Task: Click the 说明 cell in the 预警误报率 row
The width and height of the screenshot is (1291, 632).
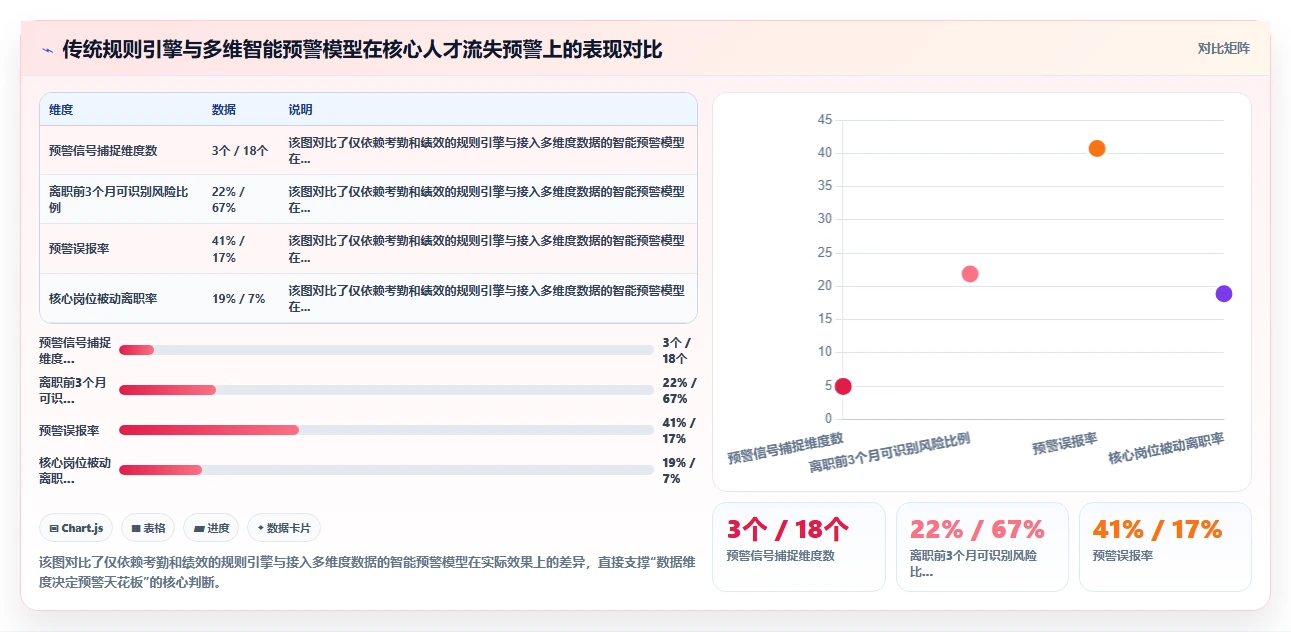Action: [x=487, y=249]
